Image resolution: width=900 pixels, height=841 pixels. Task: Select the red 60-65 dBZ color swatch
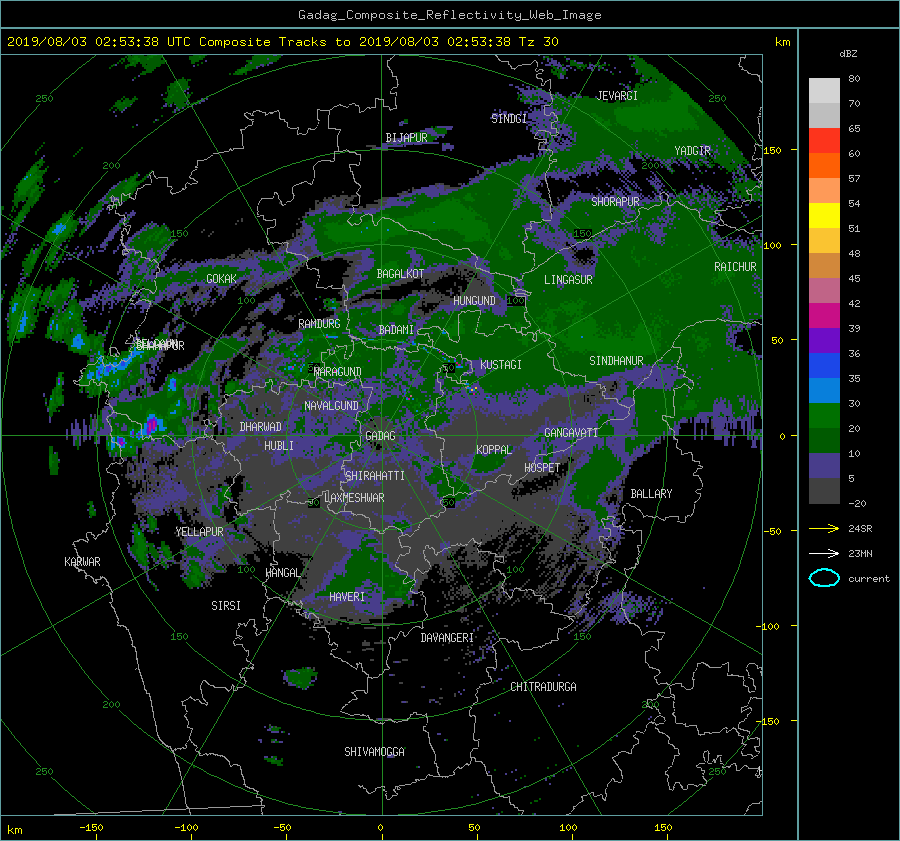pos(824,141)
